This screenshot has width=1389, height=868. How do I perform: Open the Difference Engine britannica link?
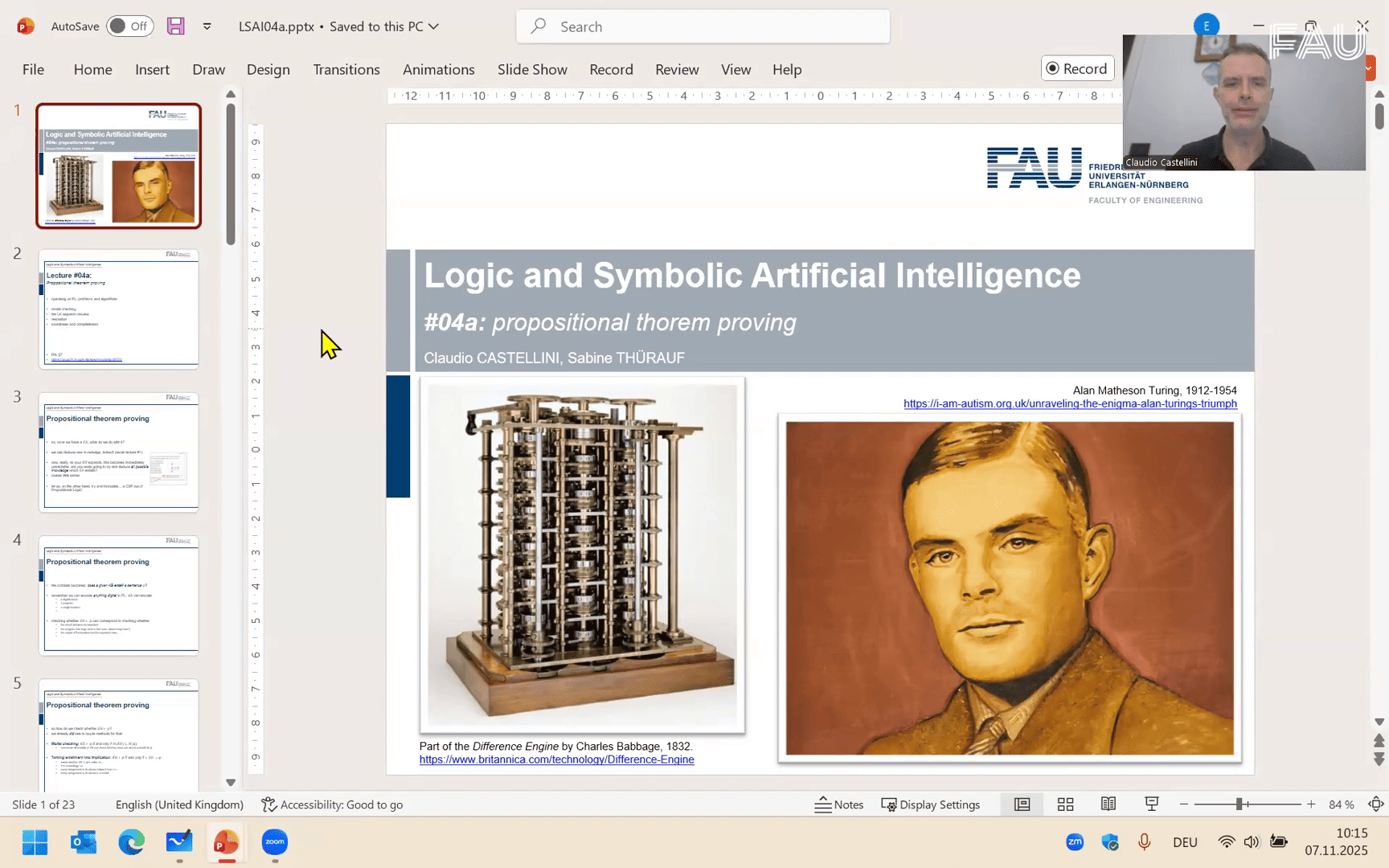point(556,759)
